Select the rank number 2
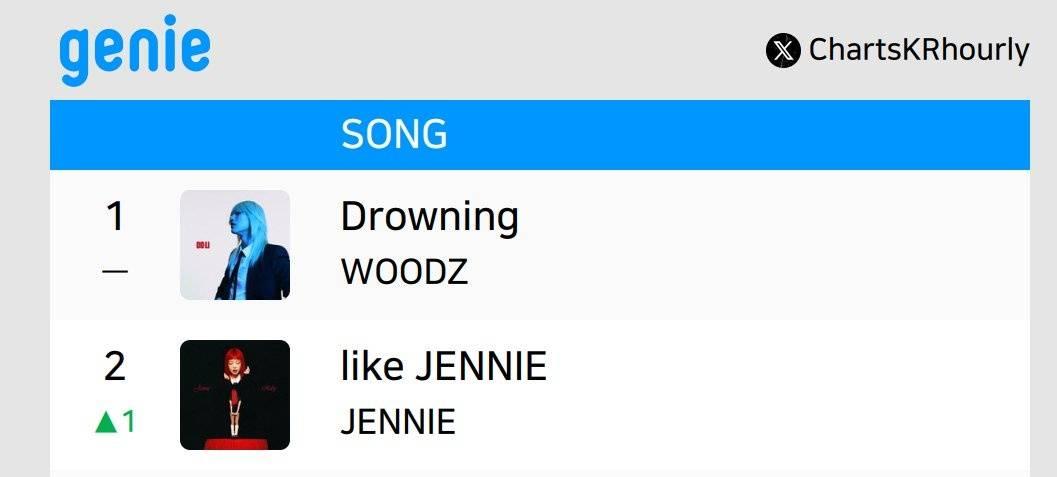Image resolution: width=1057 pixels, height=477 pixels. click(115, 367)
